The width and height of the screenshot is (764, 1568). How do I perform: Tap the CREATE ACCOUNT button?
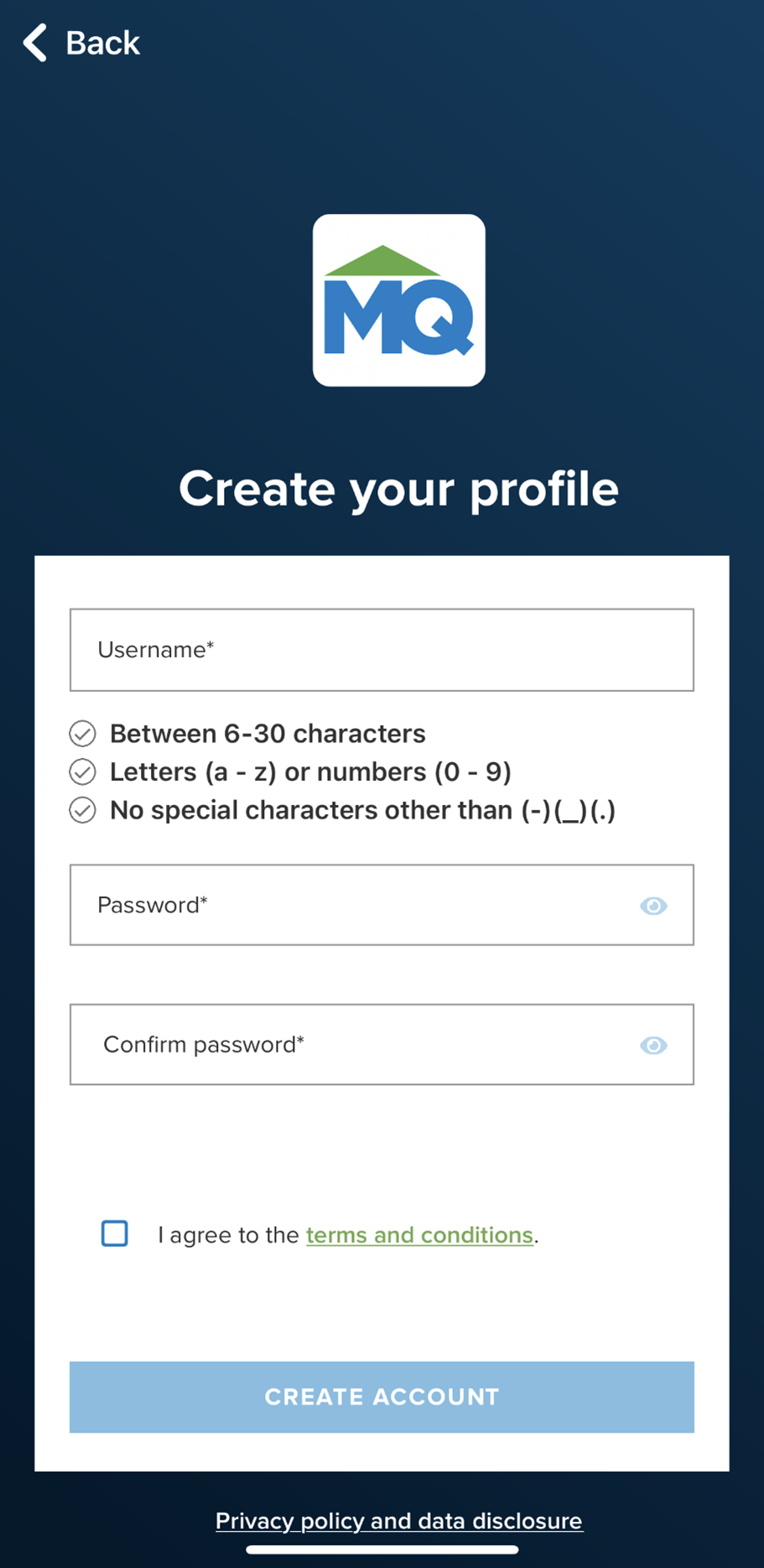tap(382, 1397)
